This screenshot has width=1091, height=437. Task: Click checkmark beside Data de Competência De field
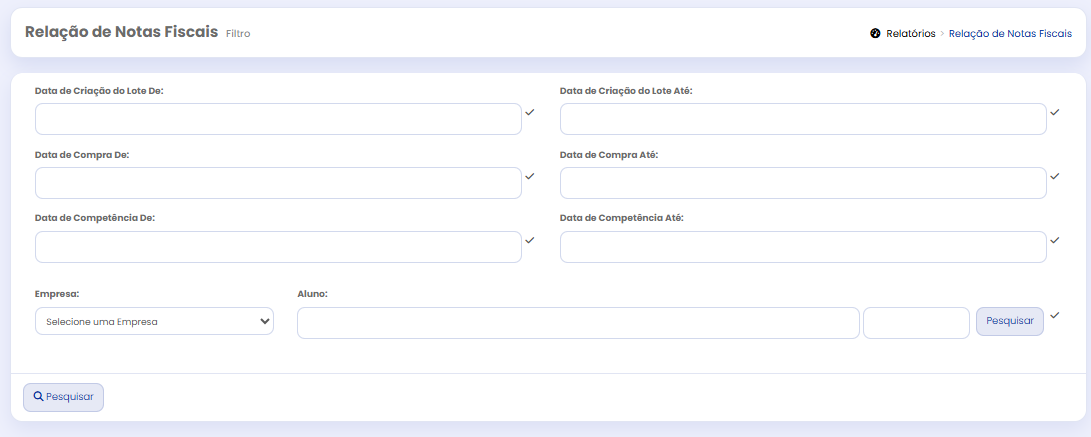click(530, 240)
